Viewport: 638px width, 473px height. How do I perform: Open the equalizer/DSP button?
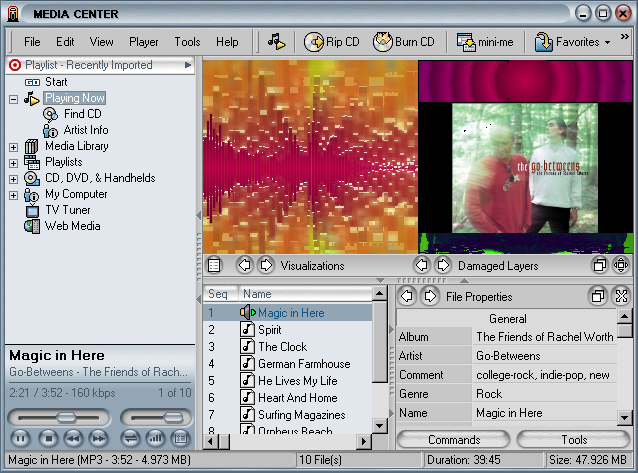pos(155,438)
